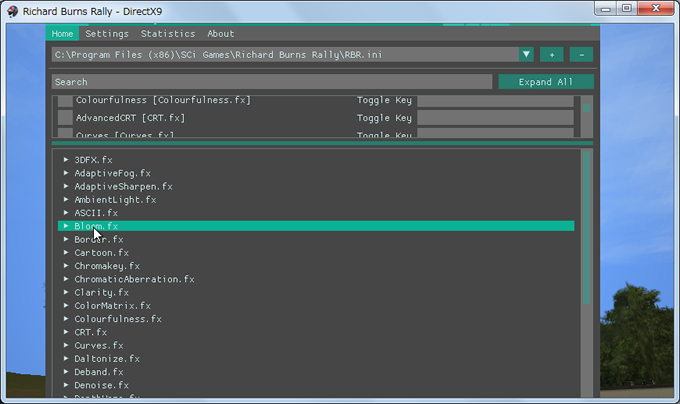Select the AdvancedCRT [CRT.fx] label

tap(131, 118)
